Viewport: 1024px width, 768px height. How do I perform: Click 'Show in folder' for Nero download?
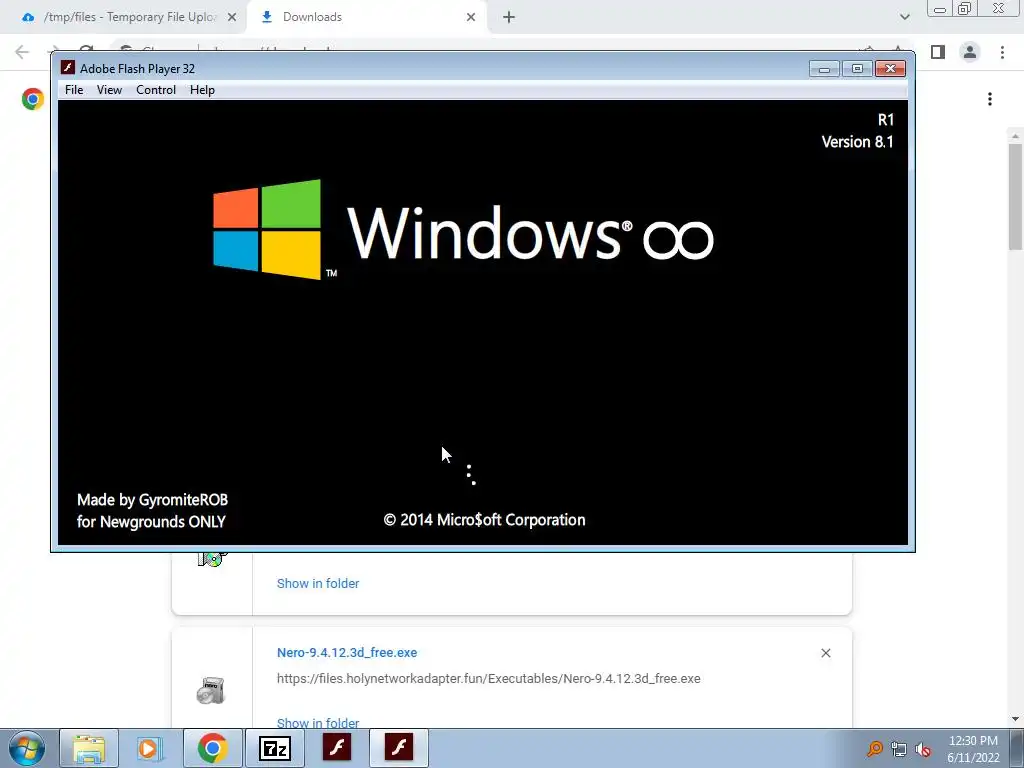click(x=318, y=722)
